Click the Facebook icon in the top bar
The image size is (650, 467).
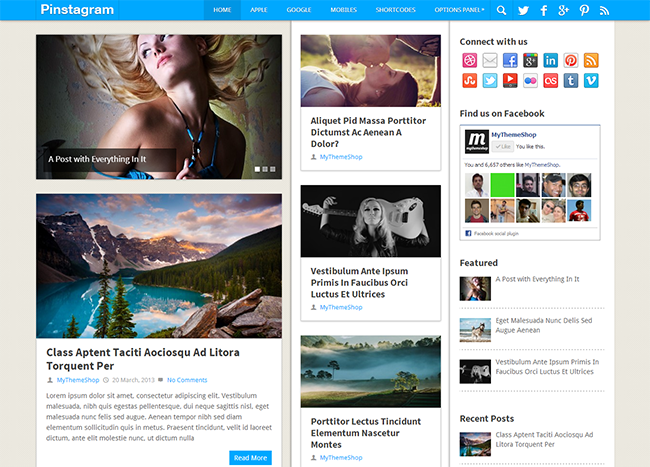click(543, 10)
